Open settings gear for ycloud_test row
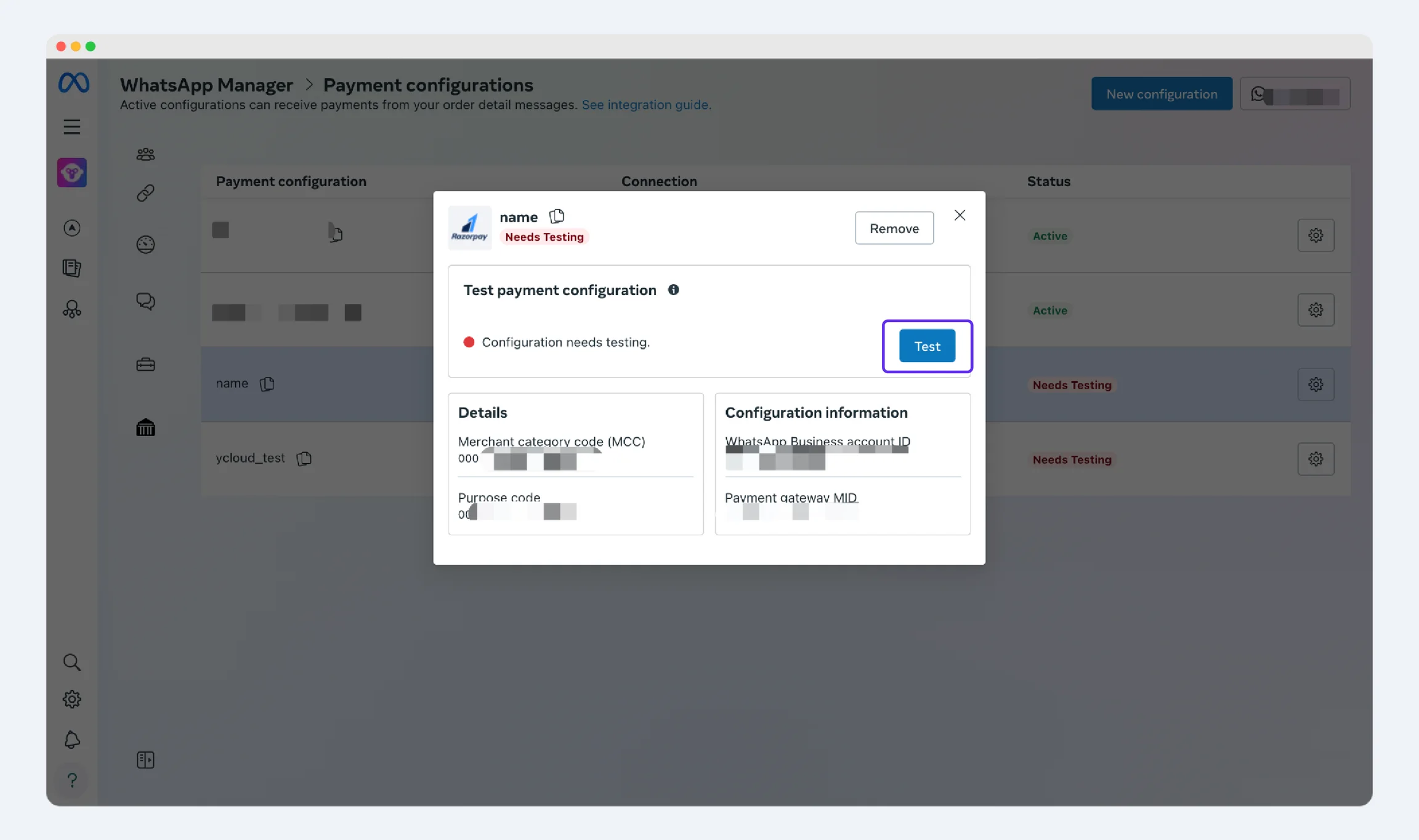The image size is (1419, 840). [1316, 459]
